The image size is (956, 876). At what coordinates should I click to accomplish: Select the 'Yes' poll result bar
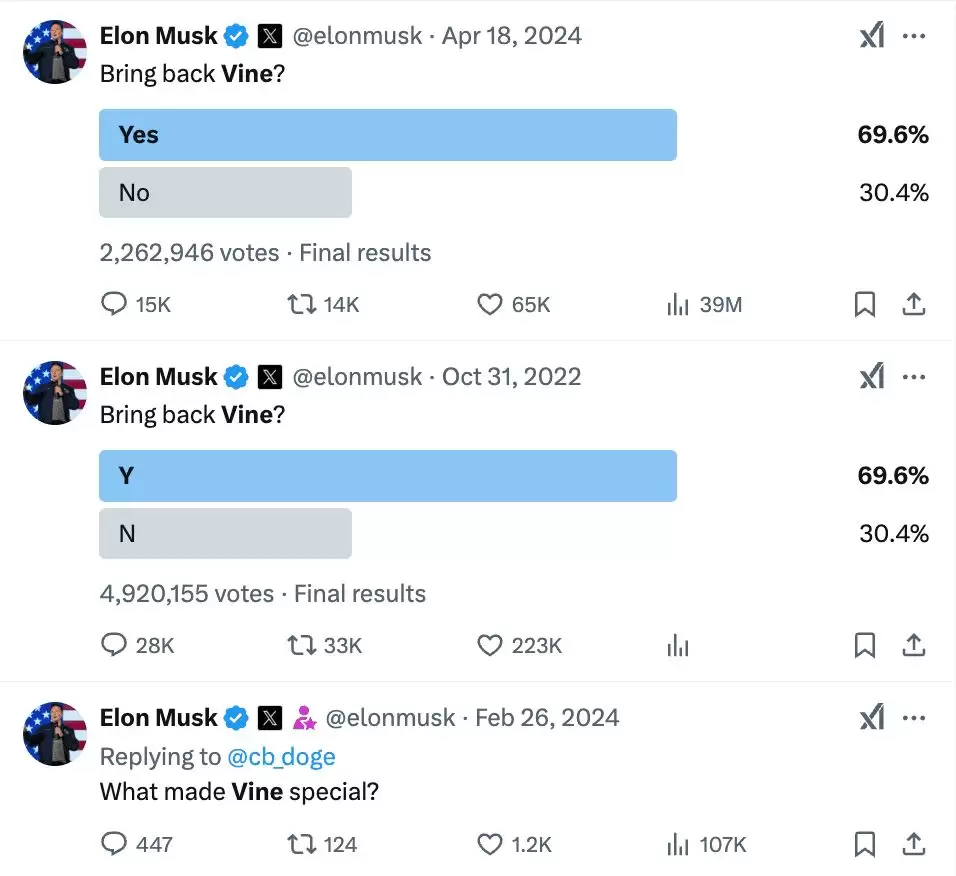click(x=388, y=135)
